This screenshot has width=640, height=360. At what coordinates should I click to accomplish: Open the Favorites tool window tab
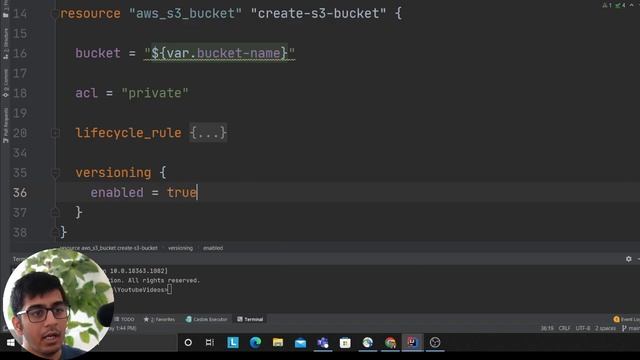coord(159,319)
